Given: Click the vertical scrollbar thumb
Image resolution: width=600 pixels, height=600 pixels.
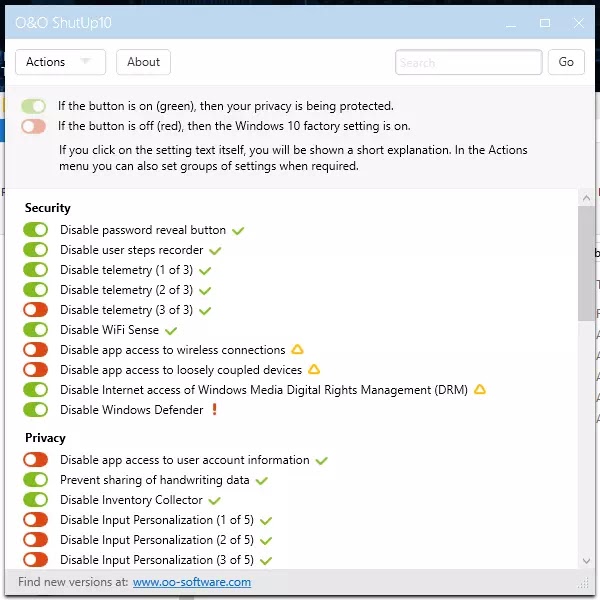Looking at the screenshot, I should click(x=586, y=263).
